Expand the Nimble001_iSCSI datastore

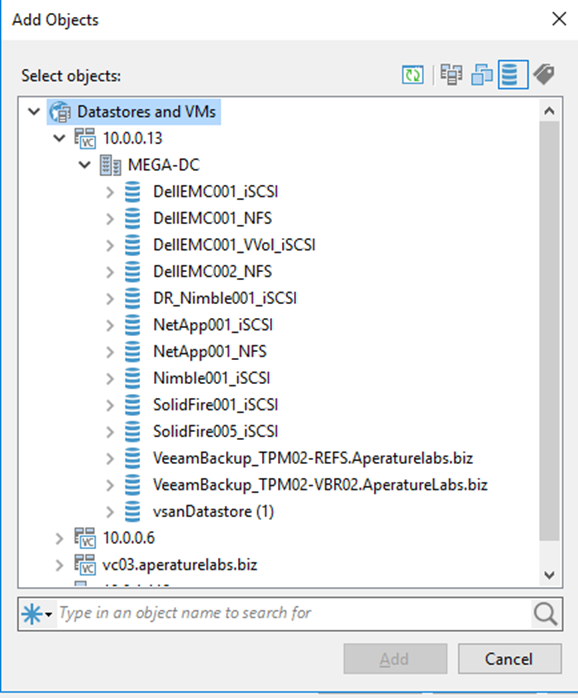tap(110, 379)
